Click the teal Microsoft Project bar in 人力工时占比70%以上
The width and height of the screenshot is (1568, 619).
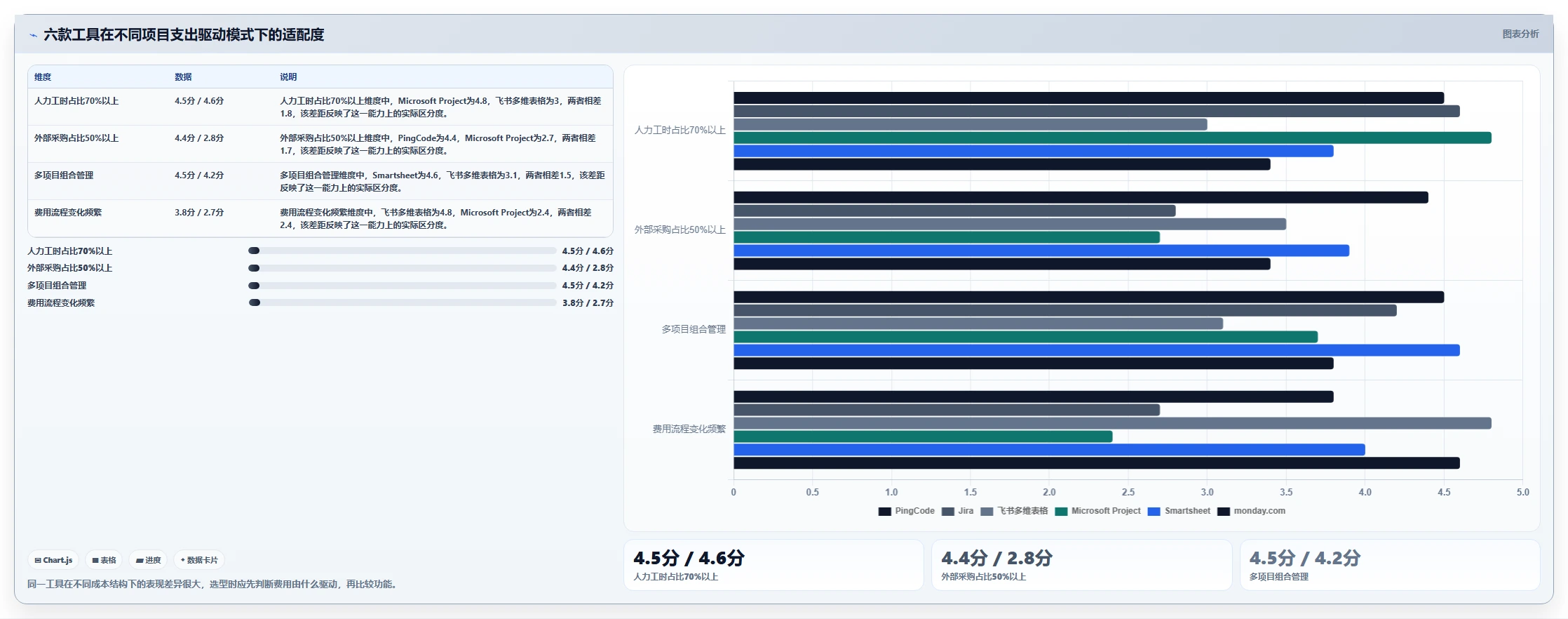[x=1112, y=138]
